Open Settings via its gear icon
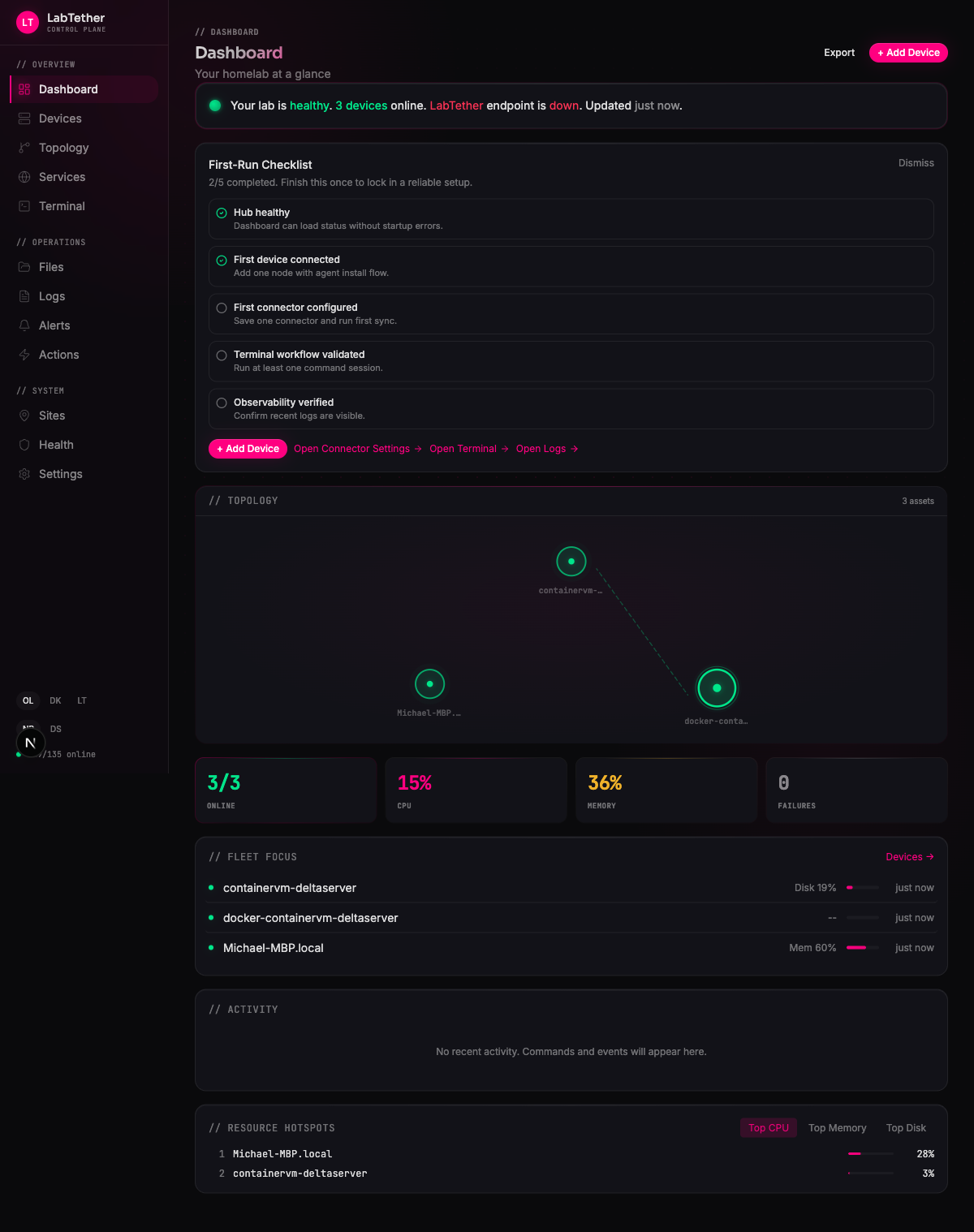Screen dimensions: 974x1232 pos(24,474)
